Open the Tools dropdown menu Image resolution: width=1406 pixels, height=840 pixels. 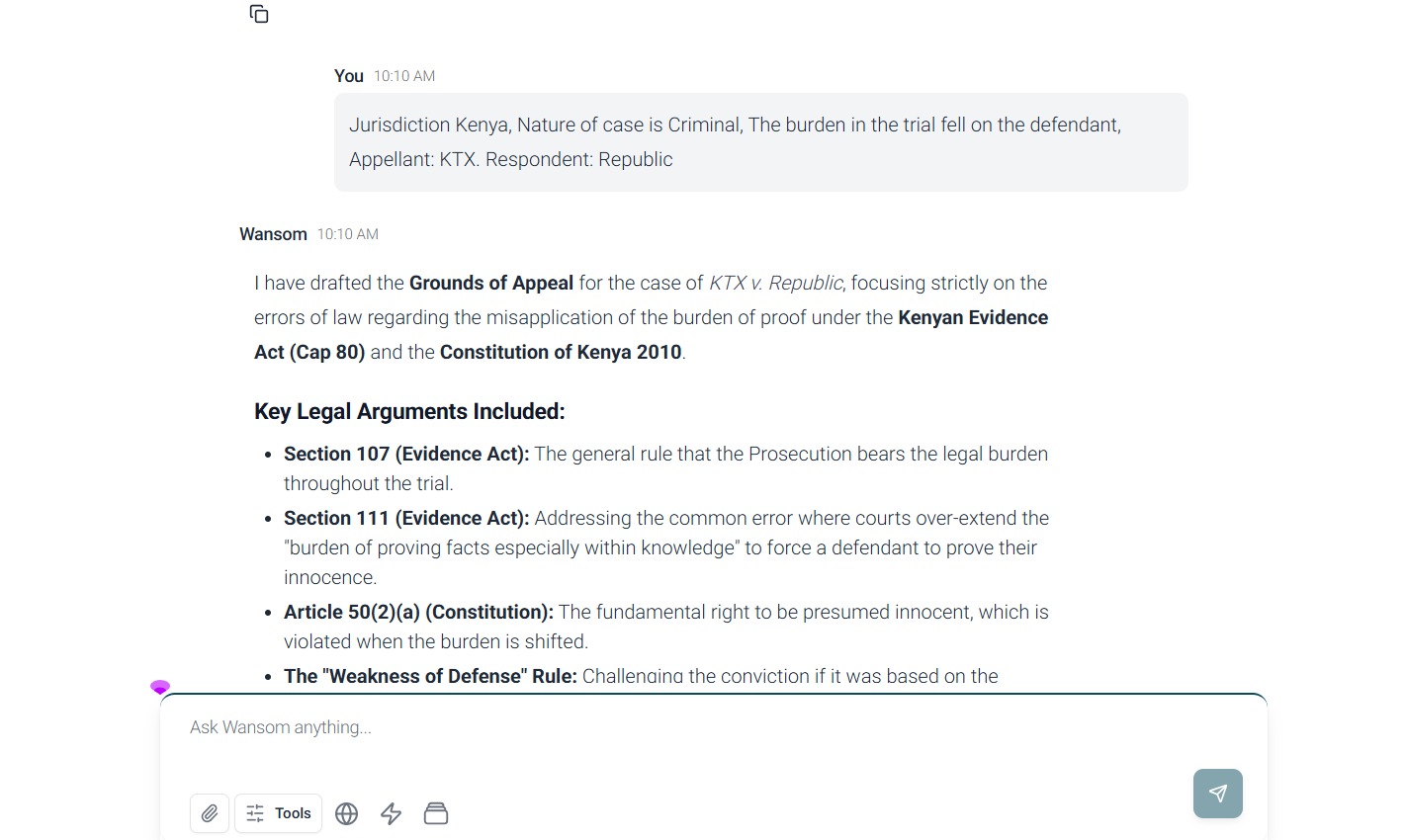tap(278, 813)
